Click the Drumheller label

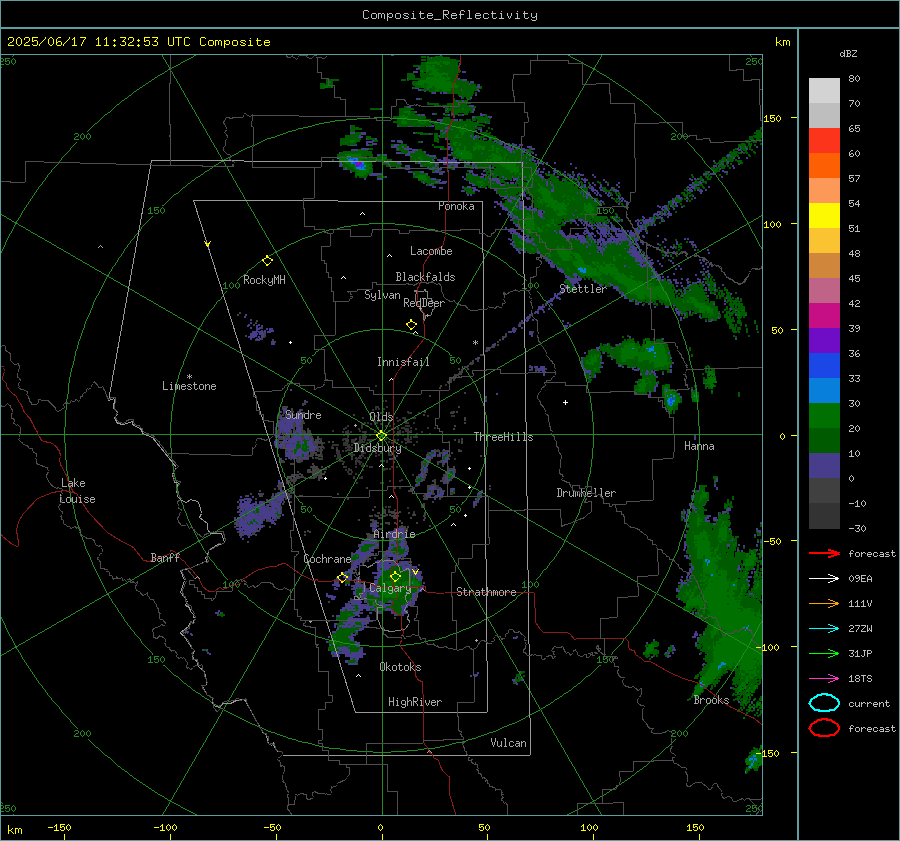point(586,493)
